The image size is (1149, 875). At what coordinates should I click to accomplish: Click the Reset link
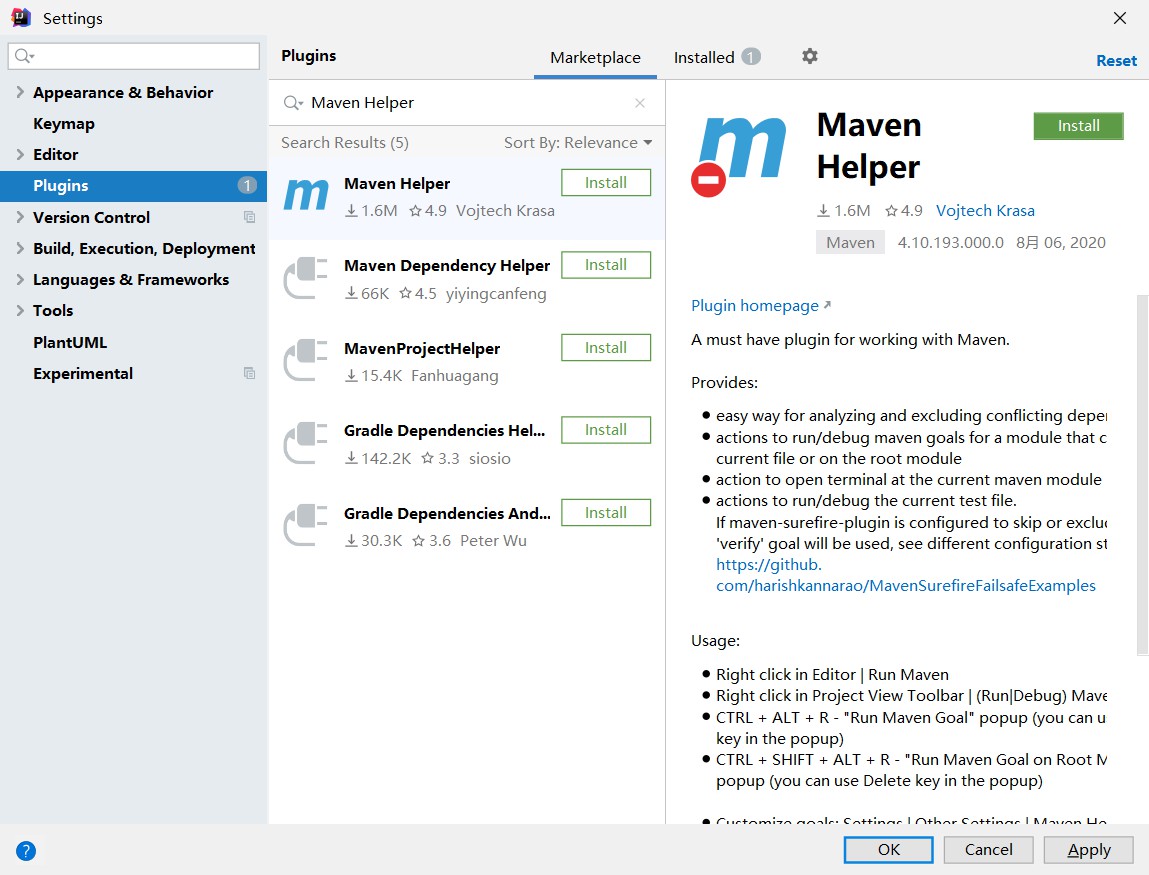pos(1116,61)
